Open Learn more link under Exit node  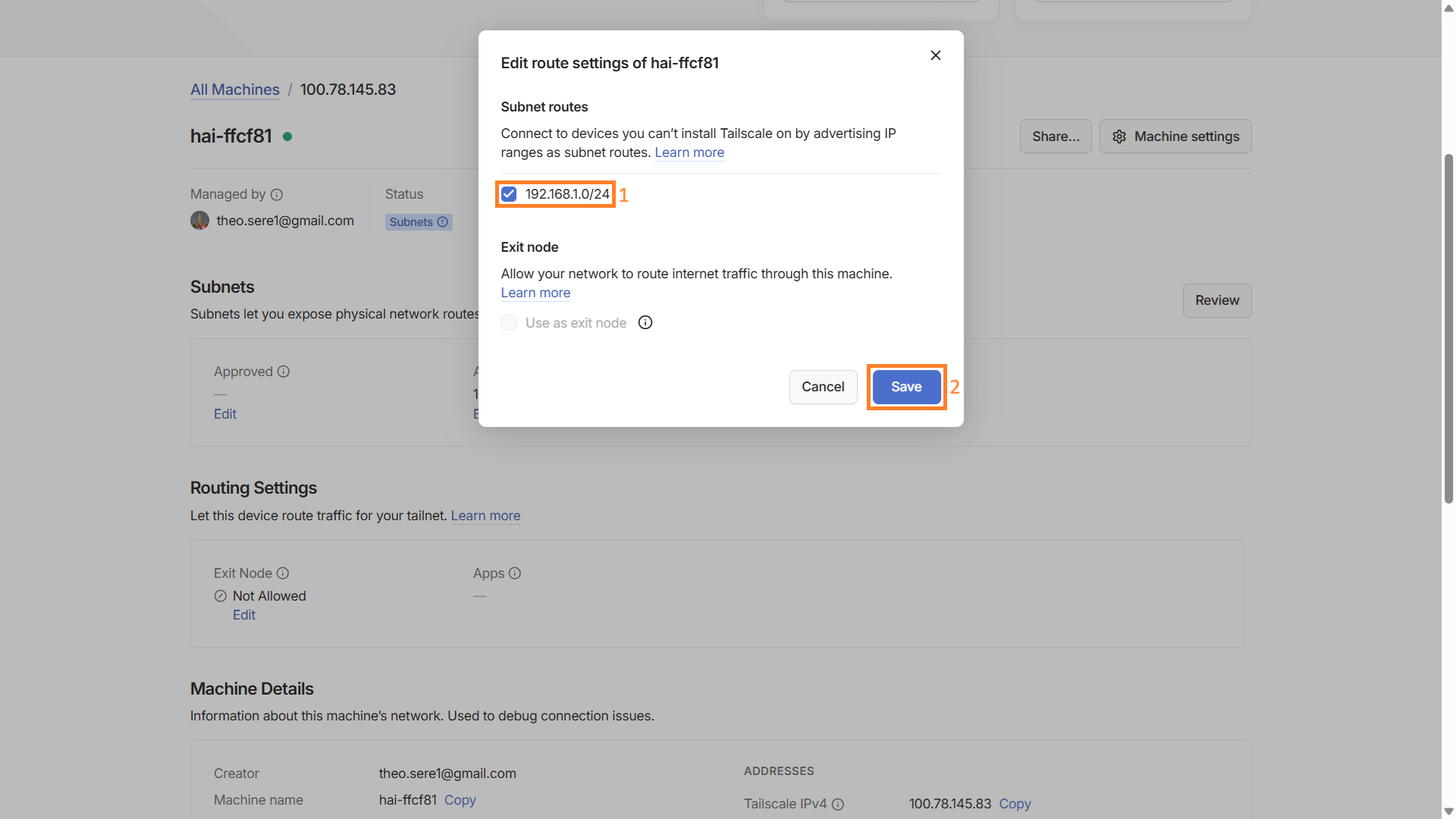click(535, 293)
